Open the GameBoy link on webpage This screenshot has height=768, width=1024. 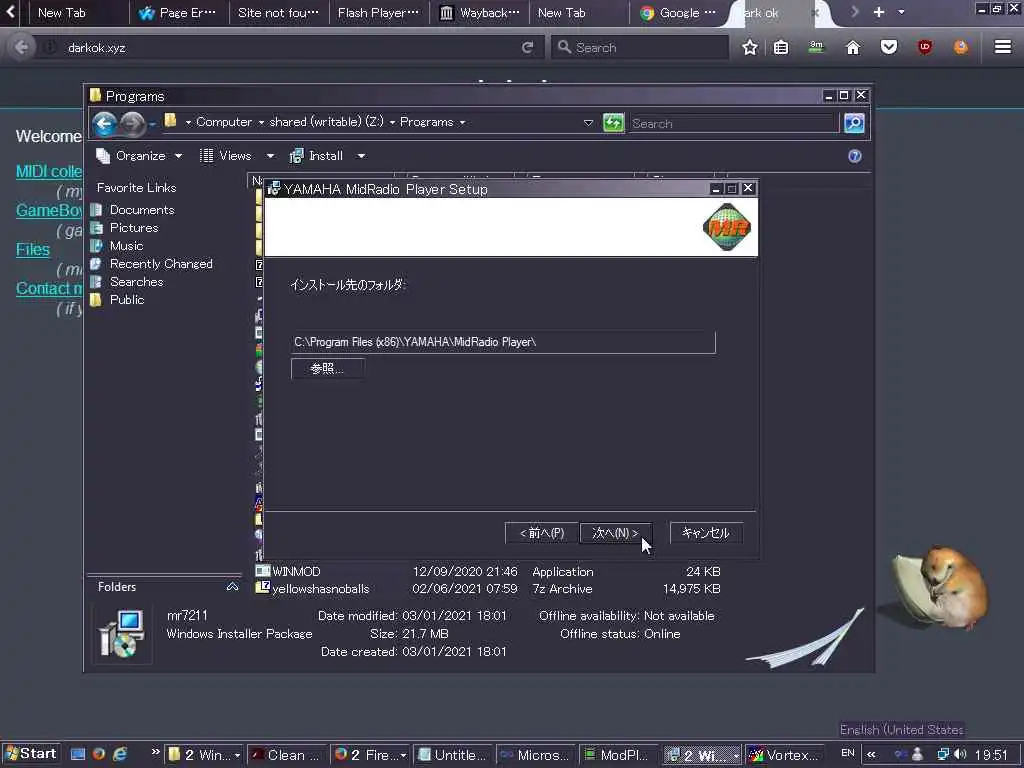pos(49,210)
